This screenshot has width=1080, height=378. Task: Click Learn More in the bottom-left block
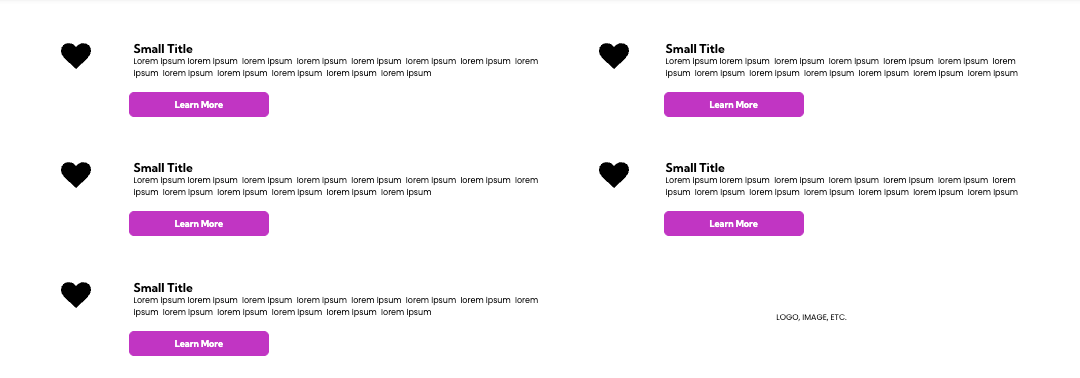(199, 344)
